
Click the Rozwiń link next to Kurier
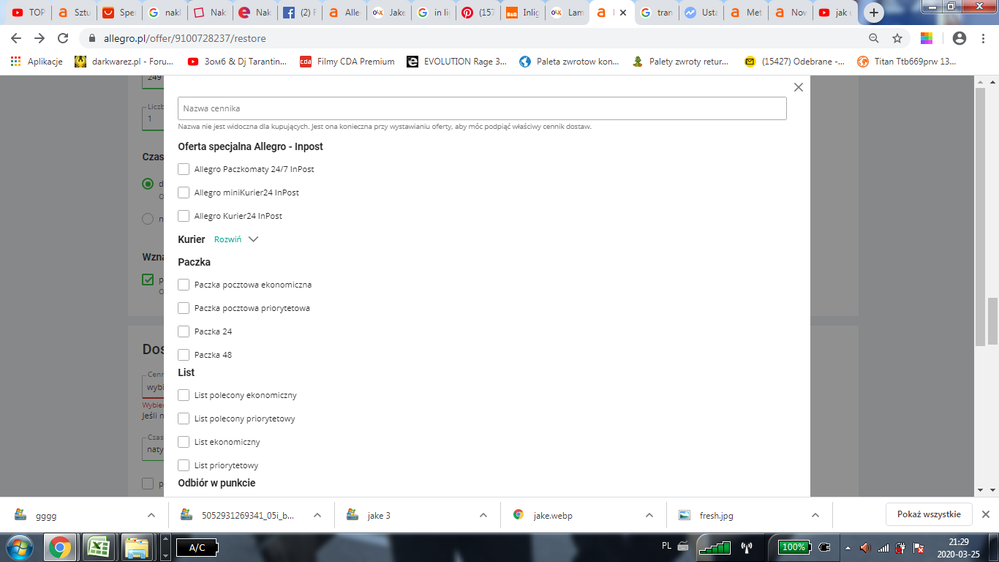pyautogui.click(x=227, y=240)
